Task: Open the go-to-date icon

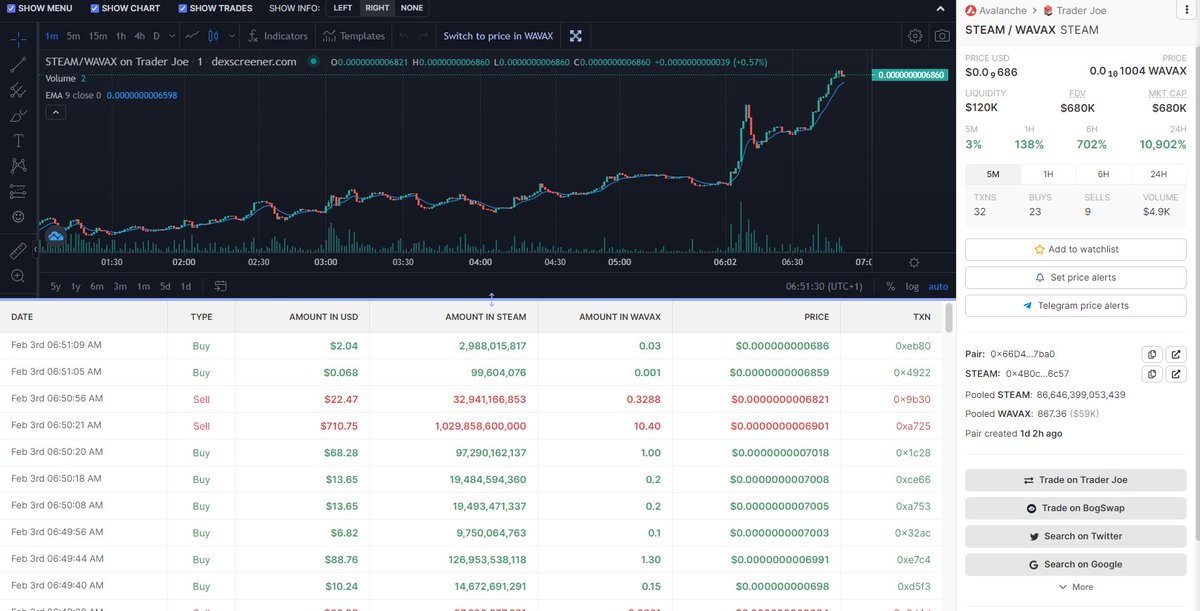Action: click(220, 286)
